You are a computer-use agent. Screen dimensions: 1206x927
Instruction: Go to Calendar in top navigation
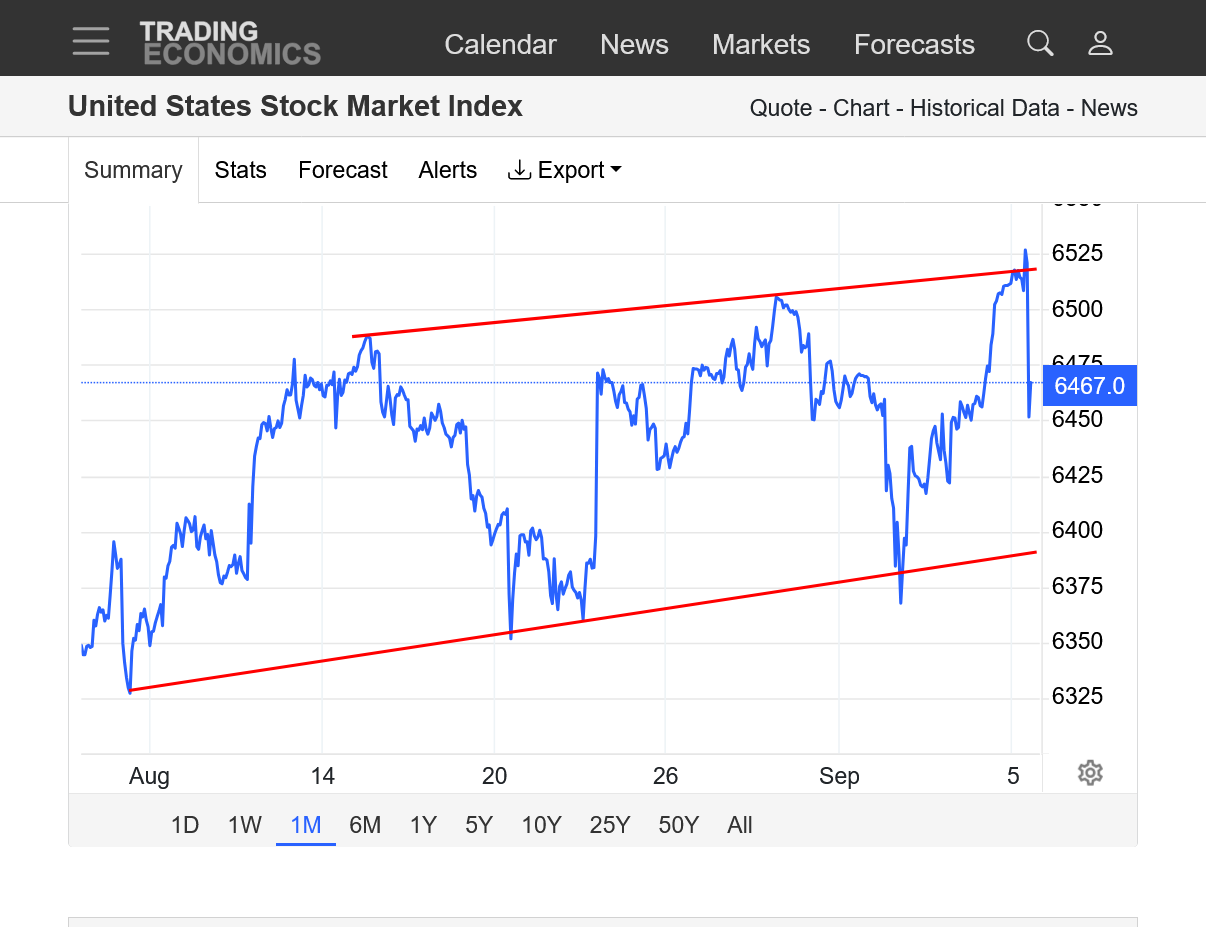[500, 44]
